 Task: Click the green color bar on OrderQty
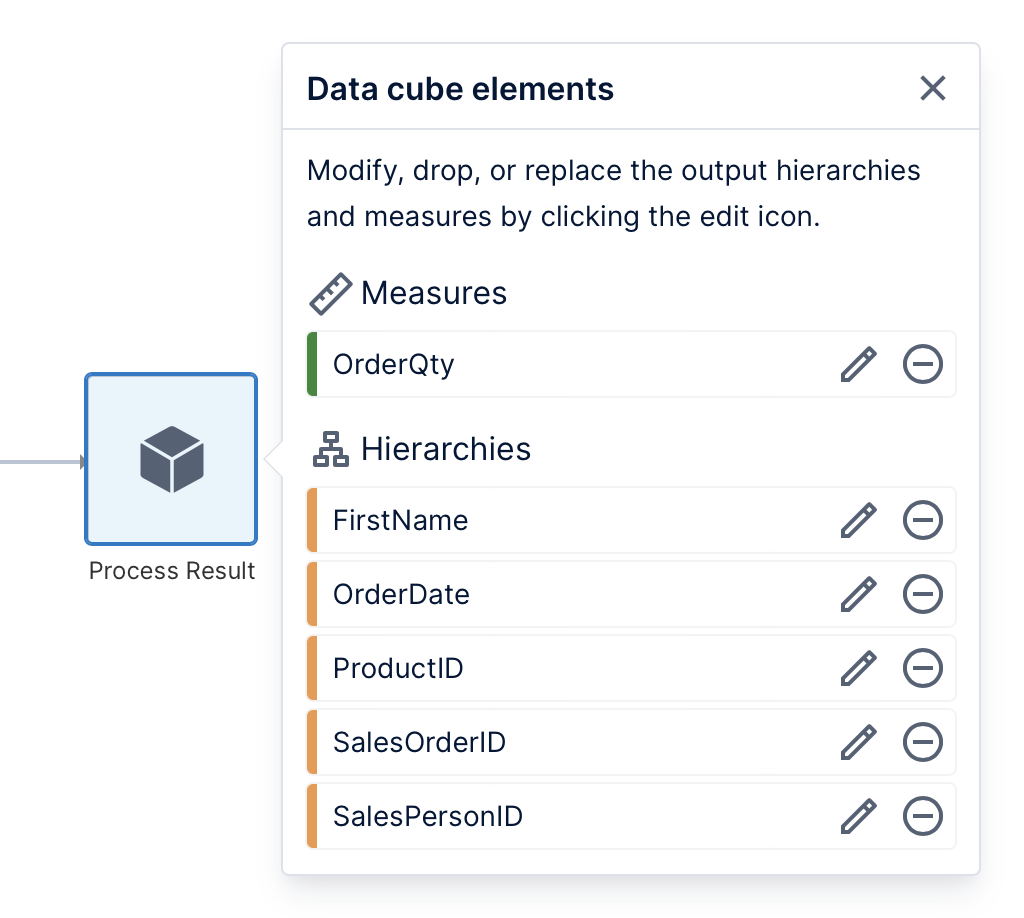coord(310,364)
